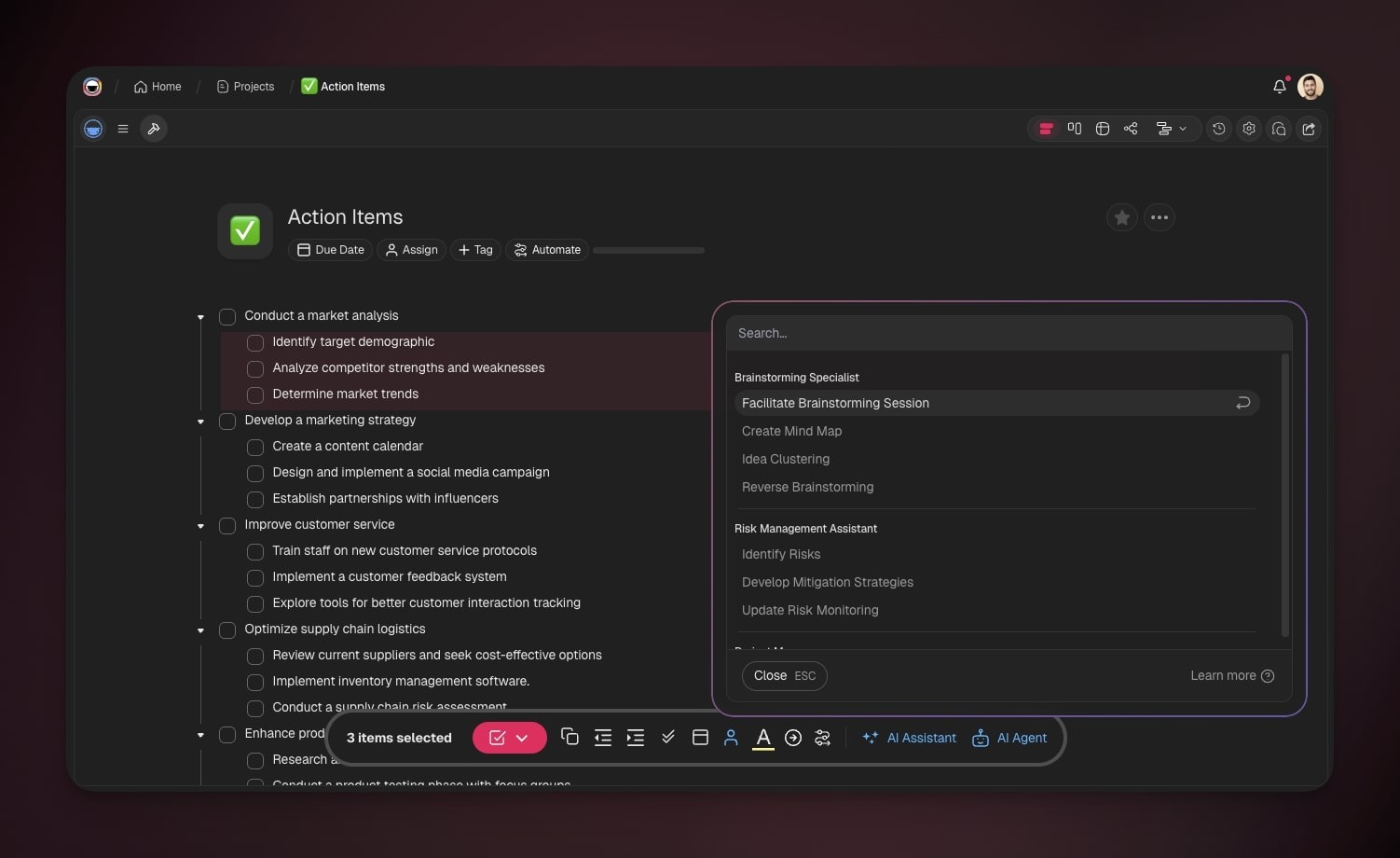Tick Create a content calendar checkbox

click(x=255, y=447)
